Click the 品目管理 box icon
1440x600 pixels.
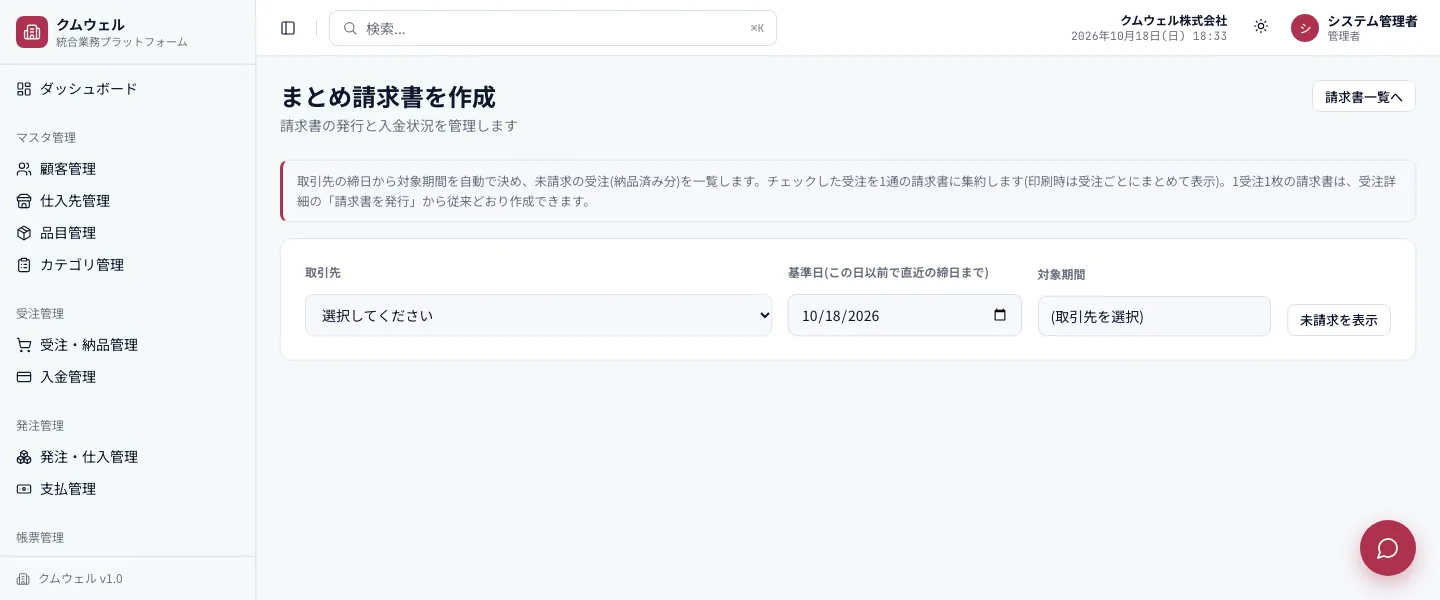24,233
